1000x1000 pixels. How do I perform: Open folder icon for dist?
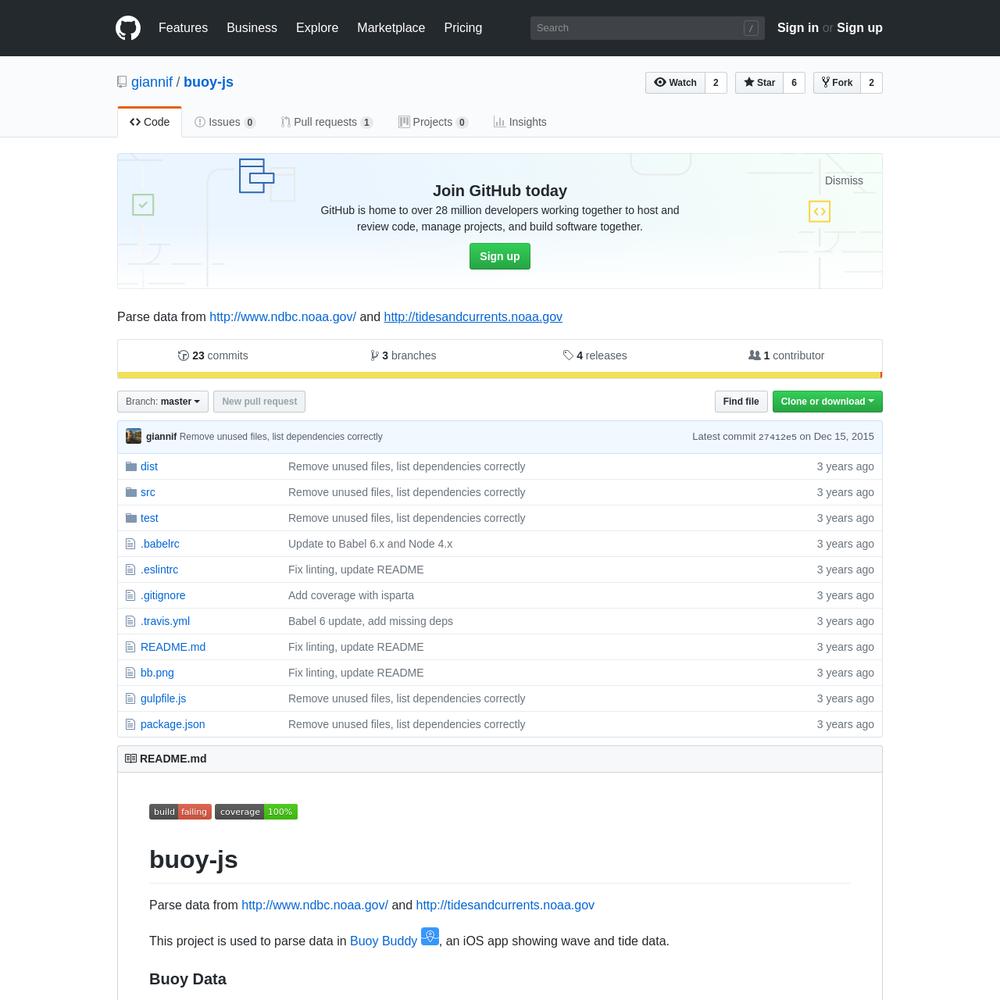[131, 466]
